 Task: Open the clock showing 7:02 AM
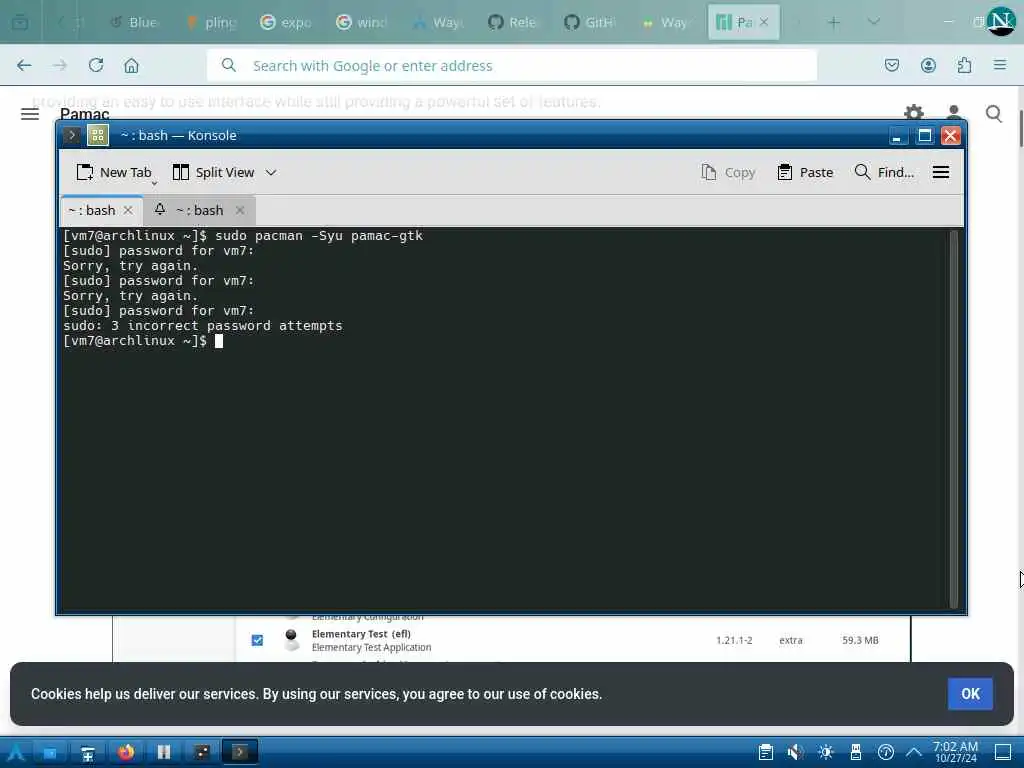(x=955, y=752)
